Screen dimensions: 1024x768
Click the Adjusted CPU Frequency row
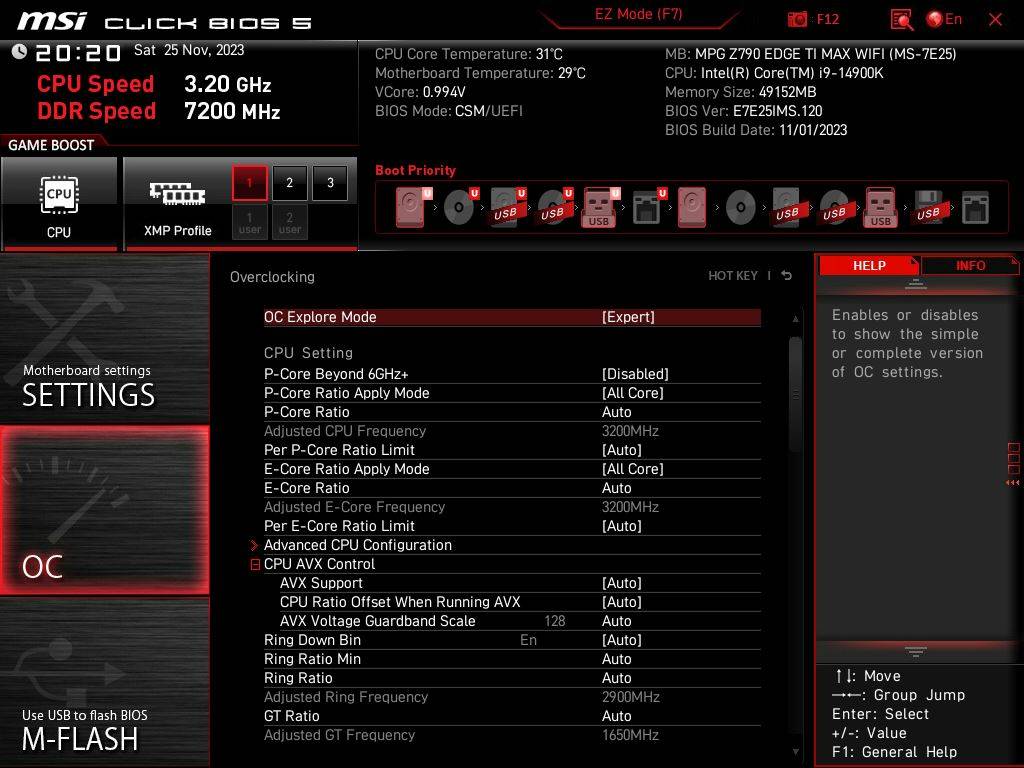(512, 430)
